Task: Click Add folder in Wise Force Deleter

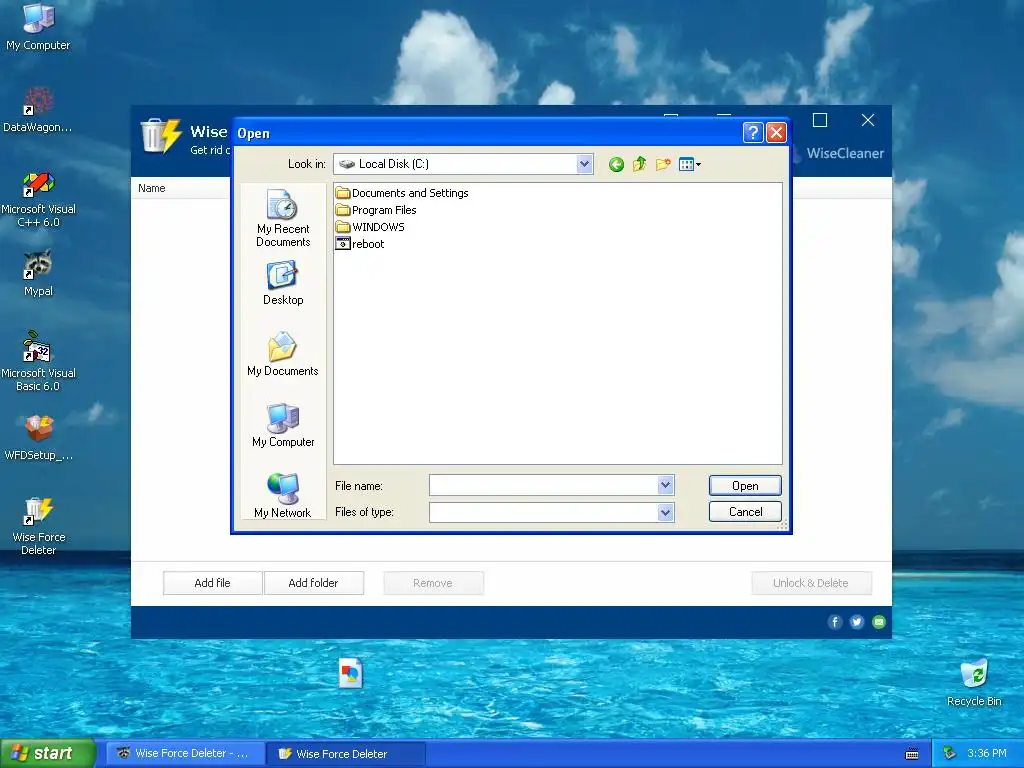Action: coord(313,583)
